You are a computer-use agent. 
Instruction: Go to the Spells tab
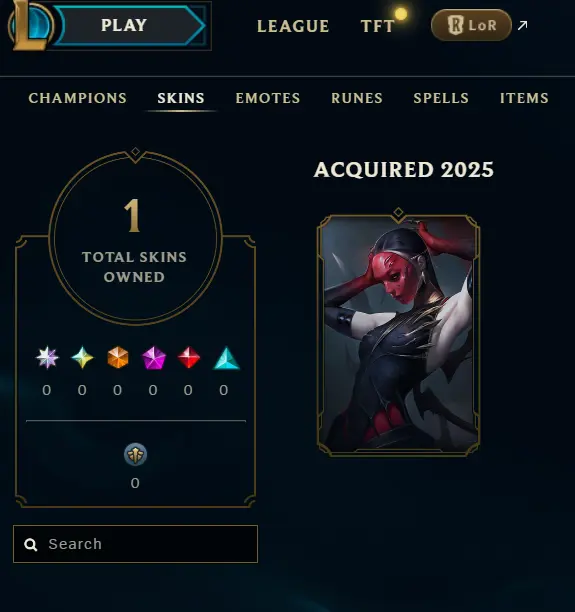(x=441, y=98)
